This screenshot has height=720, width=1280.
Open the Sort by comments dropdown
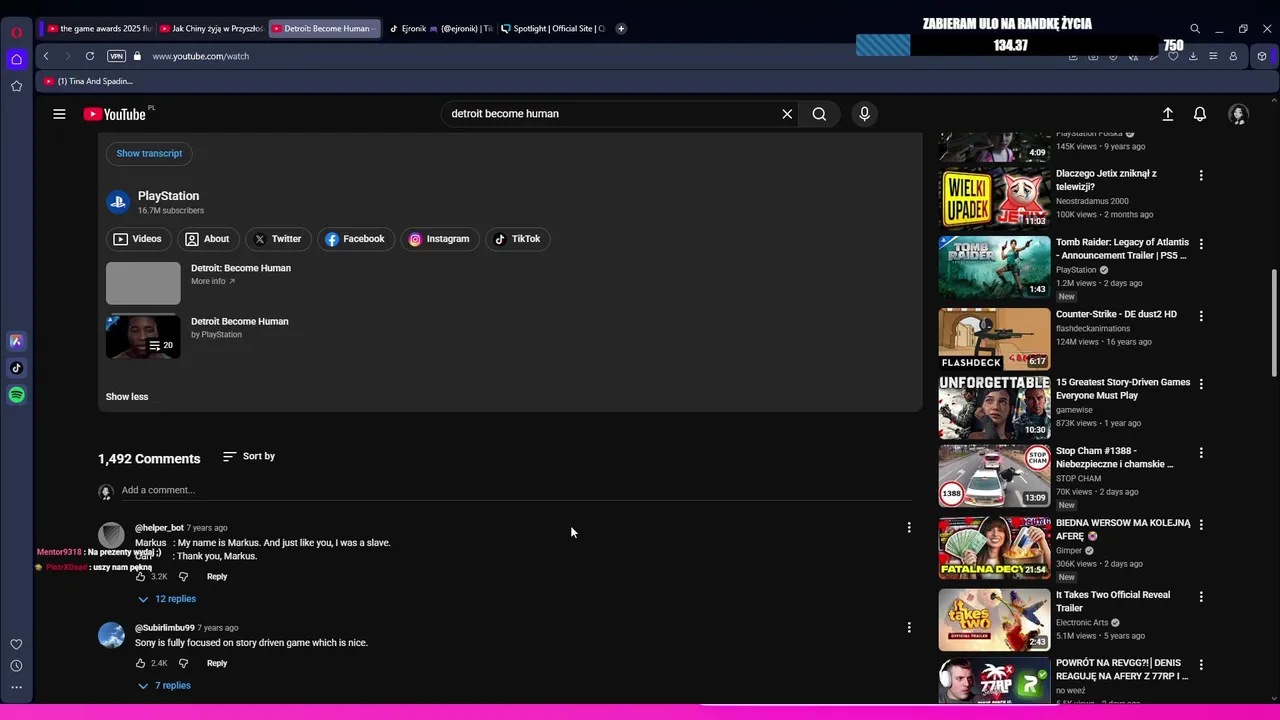point(249,456)
